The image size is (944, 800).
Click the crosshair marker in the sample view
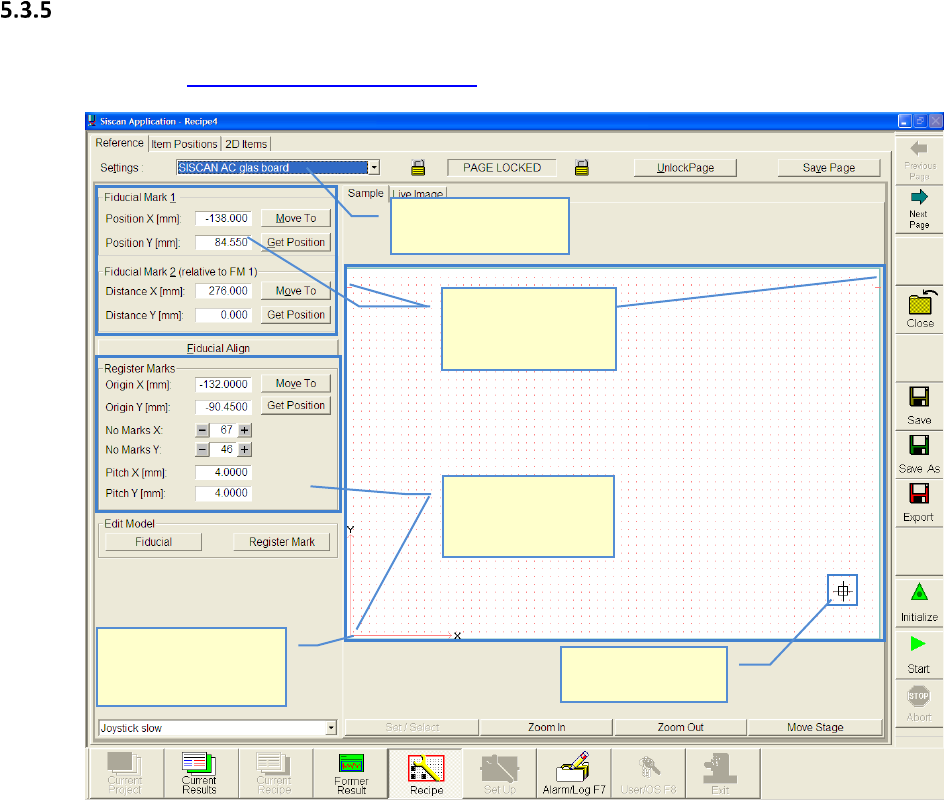[x=843, y=591]
